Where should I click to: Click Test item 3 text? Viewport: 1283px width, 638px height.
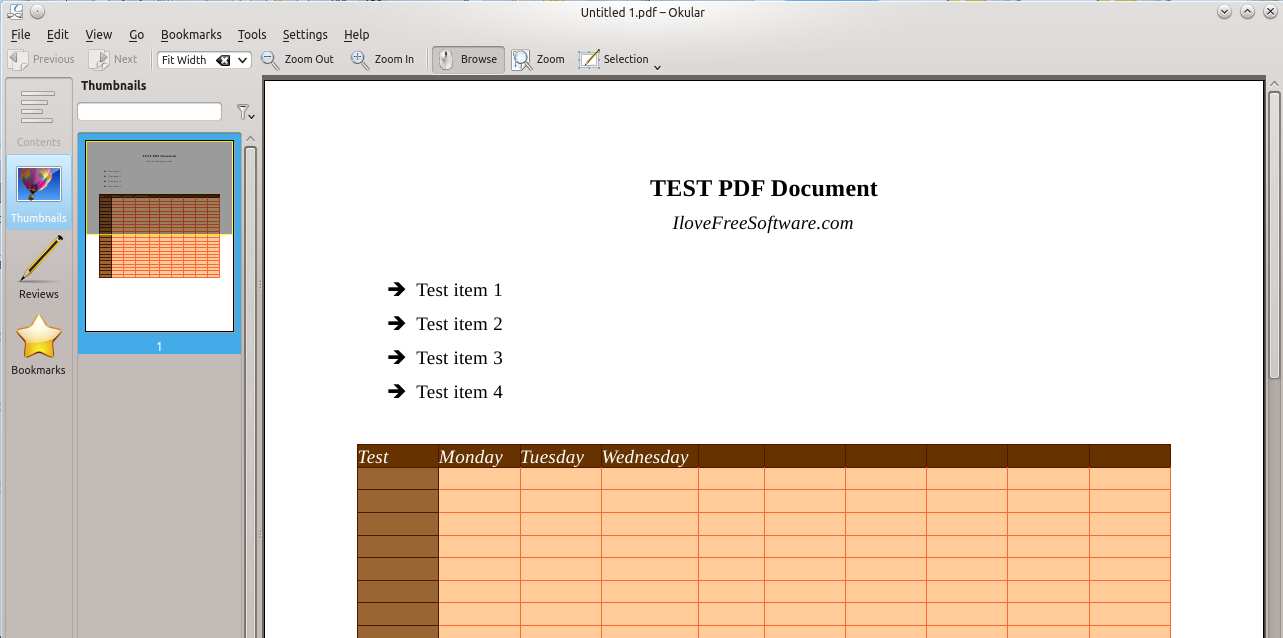pyautogui.click(x=459, y=358)
